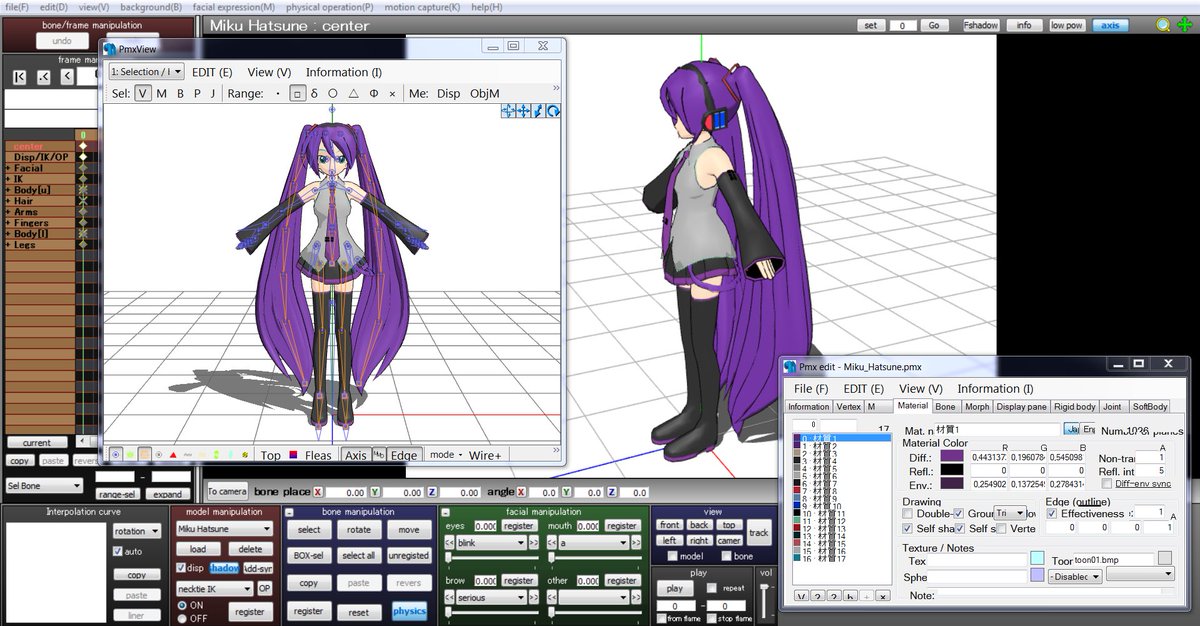This screenshot has width=1200, height=626.
Task: Choose the box range selection icon
Action: pos(296,93)
